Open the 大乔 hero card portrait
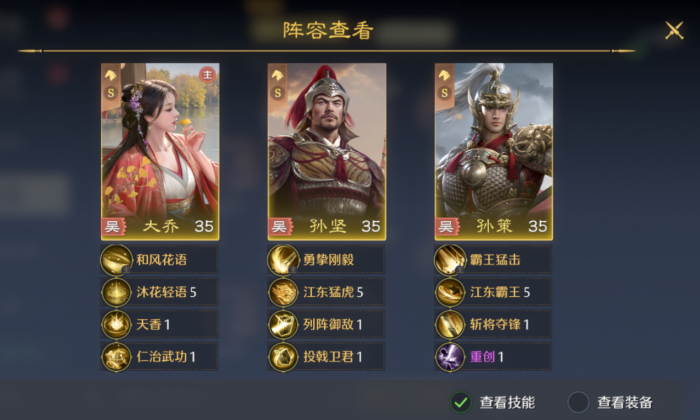The height and width of the screenshot is (420, 700). click(160, 152)
